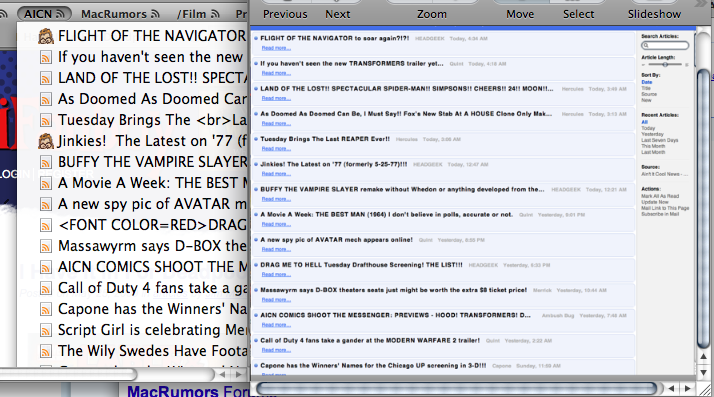Click RSS icon beside 'The Wily Swedes Have' entry
Screen dimensions: 714x397
click(46, 351)
